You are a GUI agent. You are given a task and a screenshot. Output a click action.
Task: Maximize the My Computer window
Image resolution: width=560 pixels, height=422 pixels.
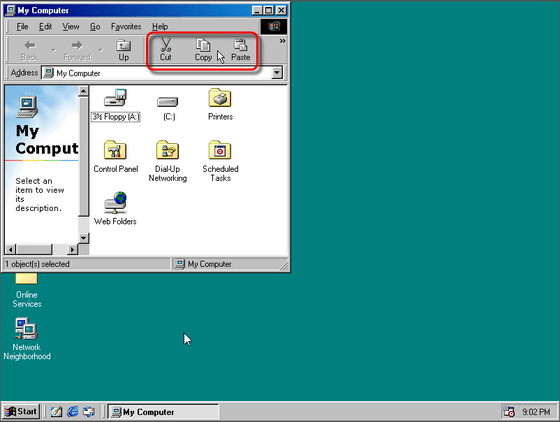[x=268, y=10]
